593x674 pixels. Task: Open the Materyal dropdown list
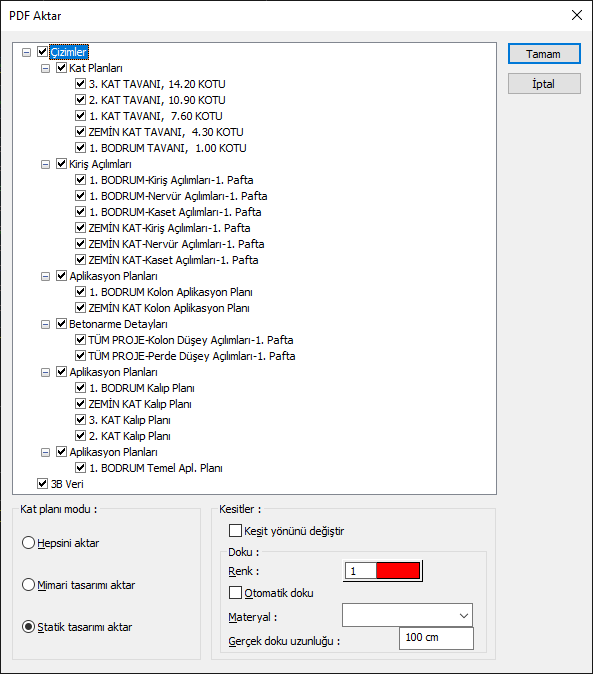407,615
